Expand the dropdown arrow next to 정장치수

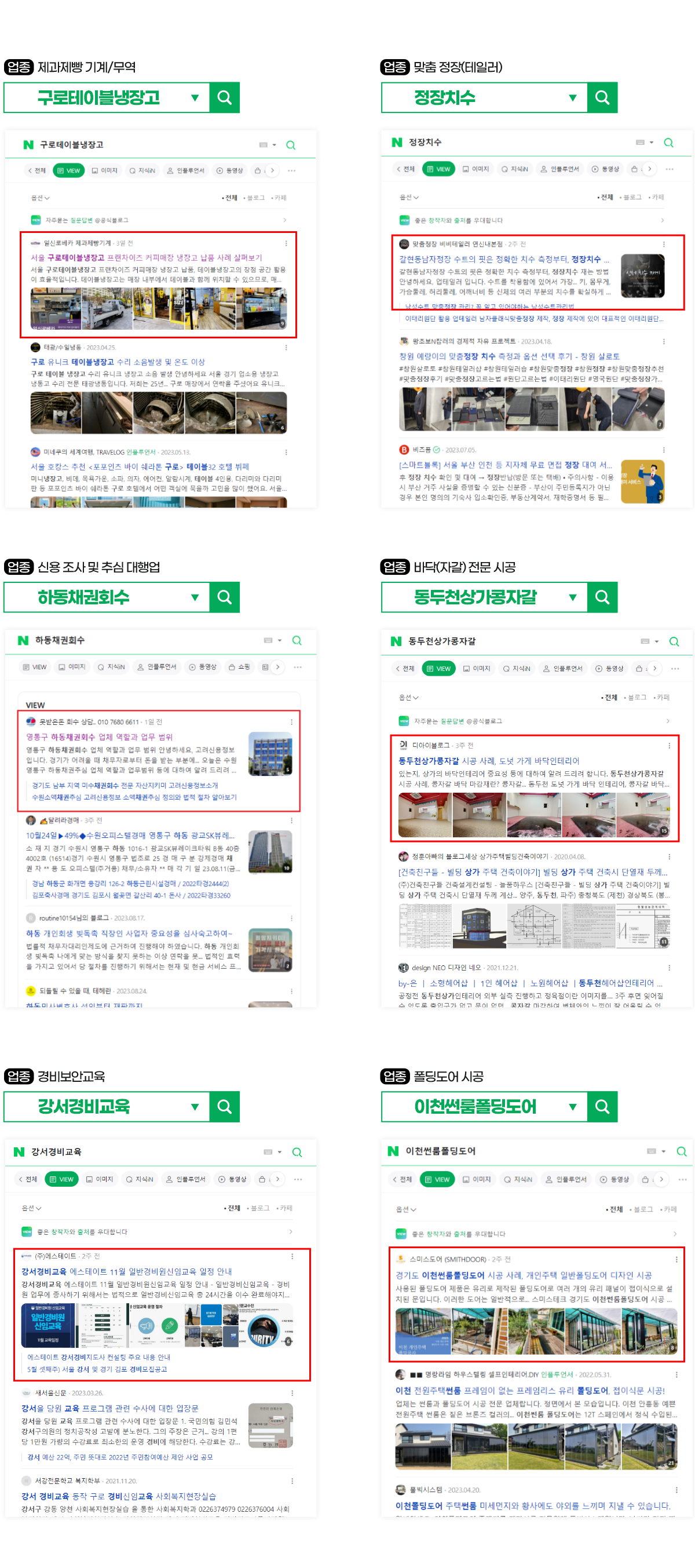coord(573,98)
